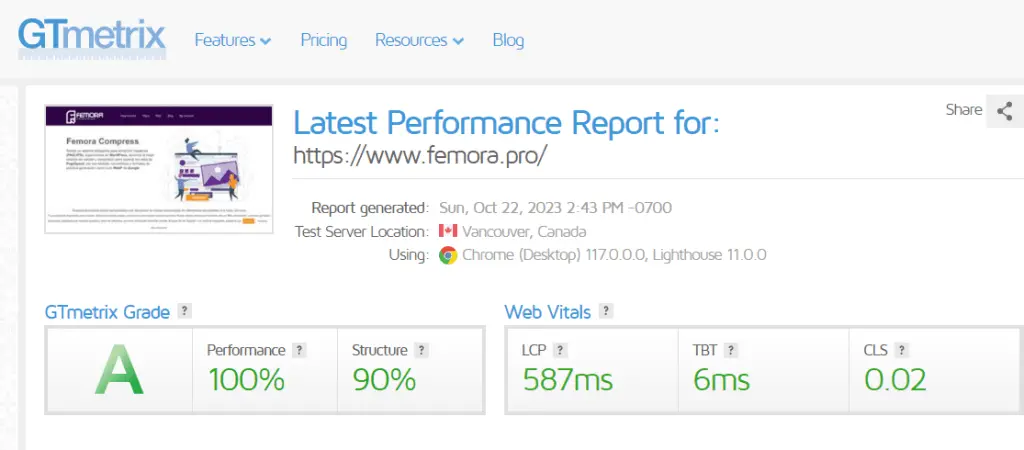Go to the Blog page
Image resolution: width=1024 pixels, height=450 pixels.
(508, 41)
